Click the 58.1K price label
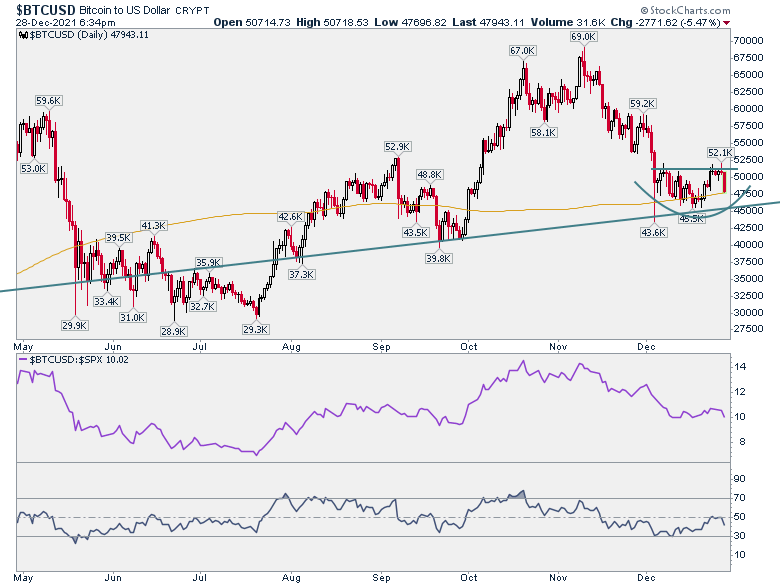Viewport: 780px width, 586px height. [544, 133]
